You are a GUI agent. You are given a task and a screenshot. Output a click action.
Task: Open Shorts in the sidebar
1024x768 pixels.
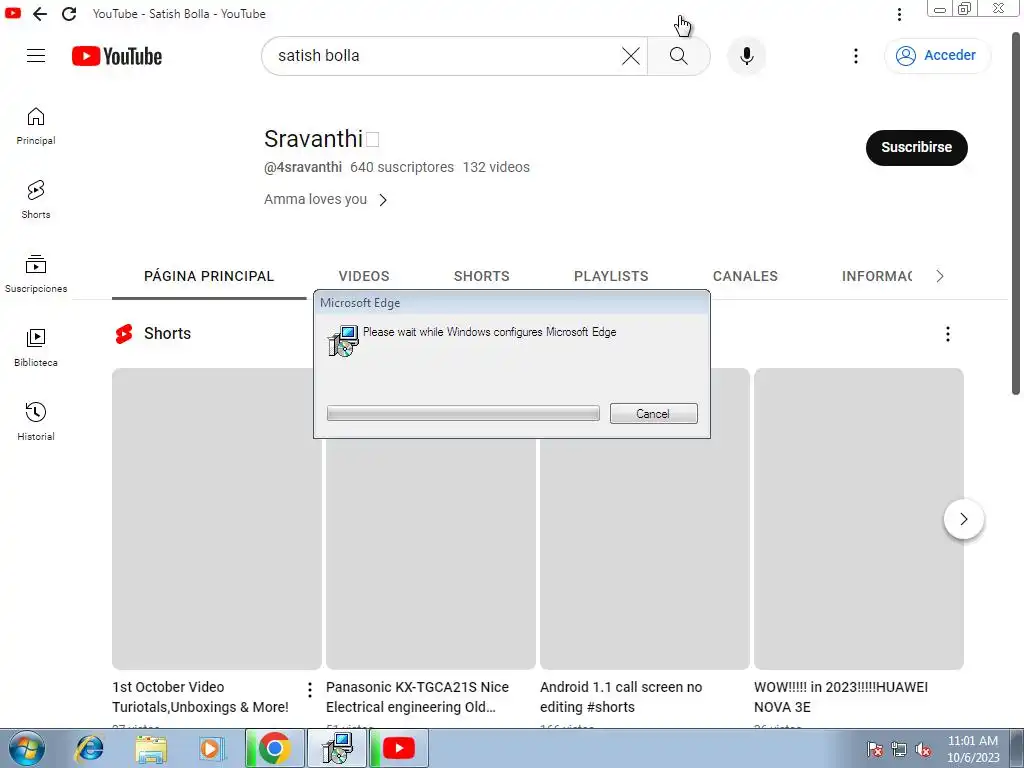pos(36,200)
